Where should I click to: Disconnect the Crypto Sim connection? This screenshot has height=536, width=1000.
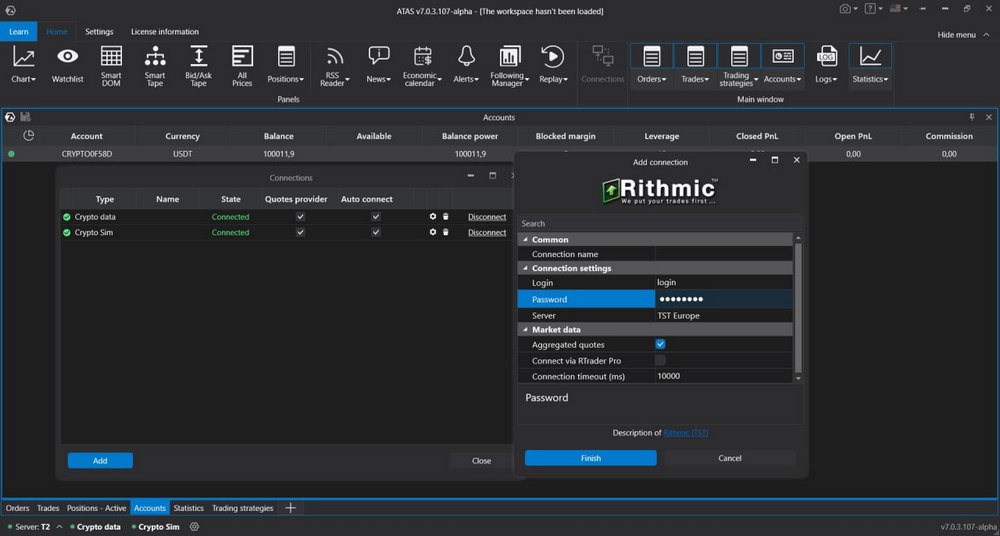pos(487,232)
